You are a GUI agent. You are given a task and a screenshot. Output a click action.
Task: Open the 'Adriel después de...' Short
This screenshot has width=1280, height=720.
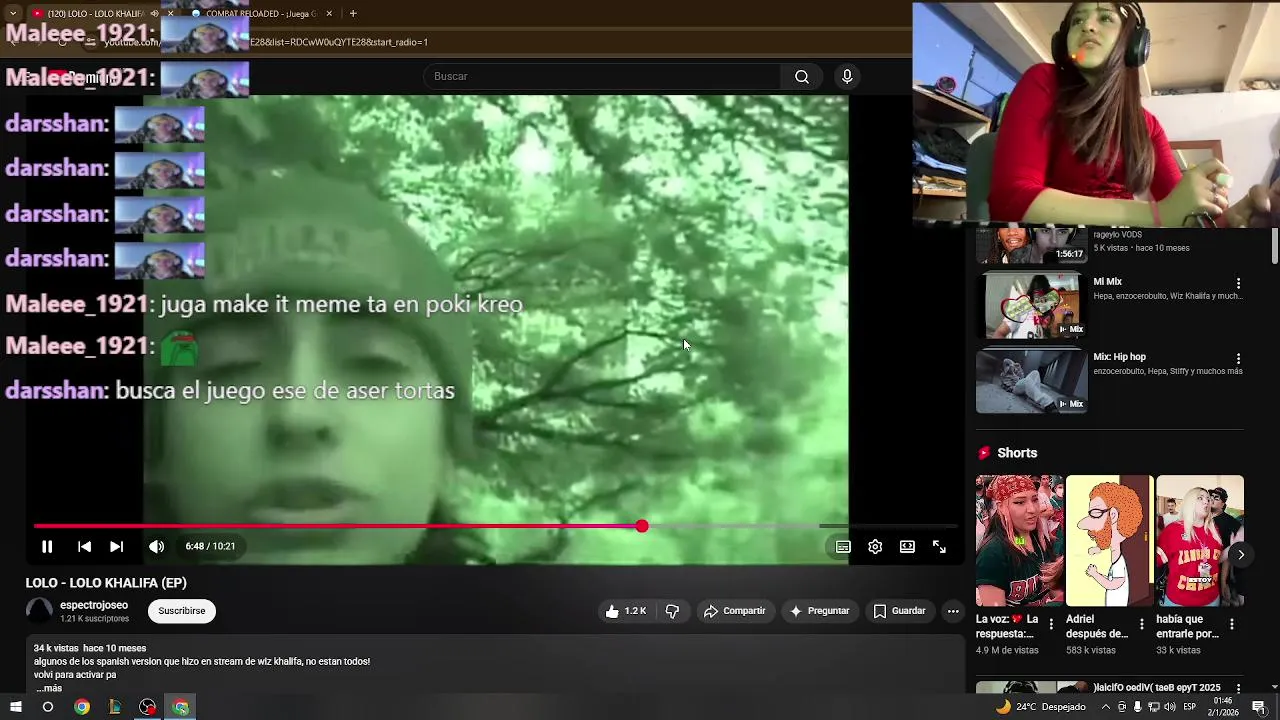tap(1109, 541)
